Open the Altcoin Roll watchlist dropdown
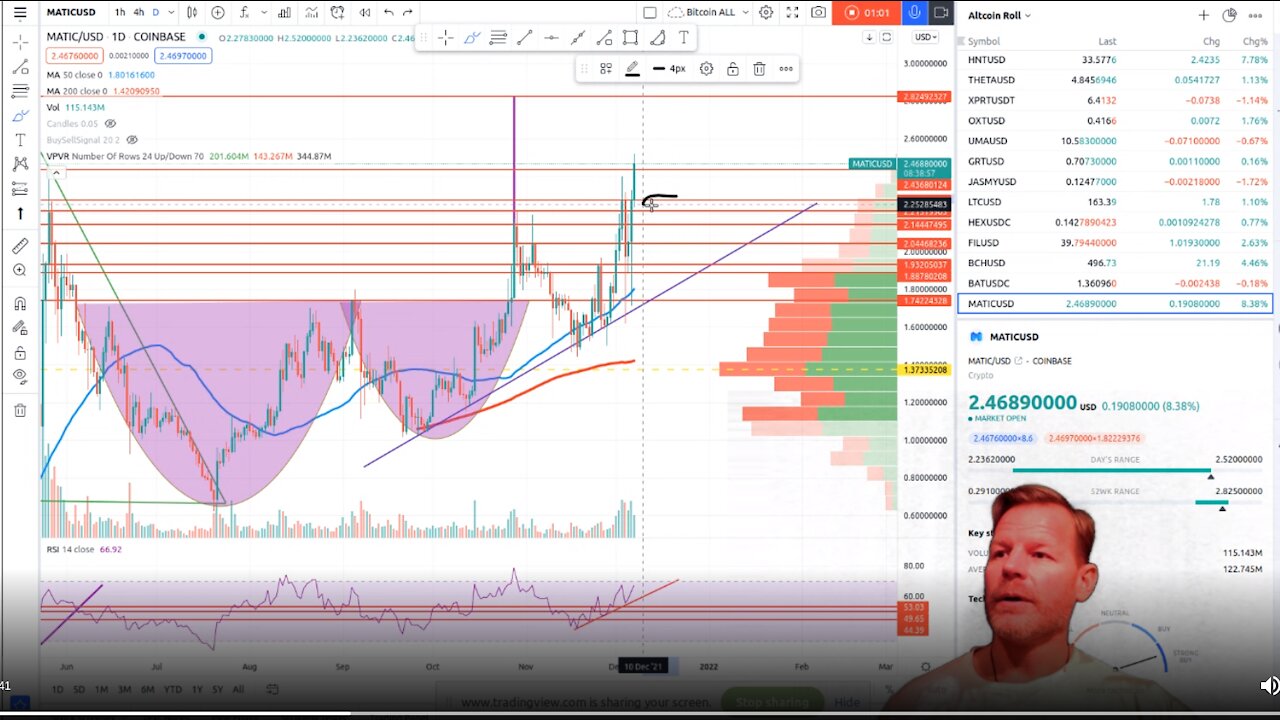The width and height of the screenshot is (1280, 720). coord(999,15)
